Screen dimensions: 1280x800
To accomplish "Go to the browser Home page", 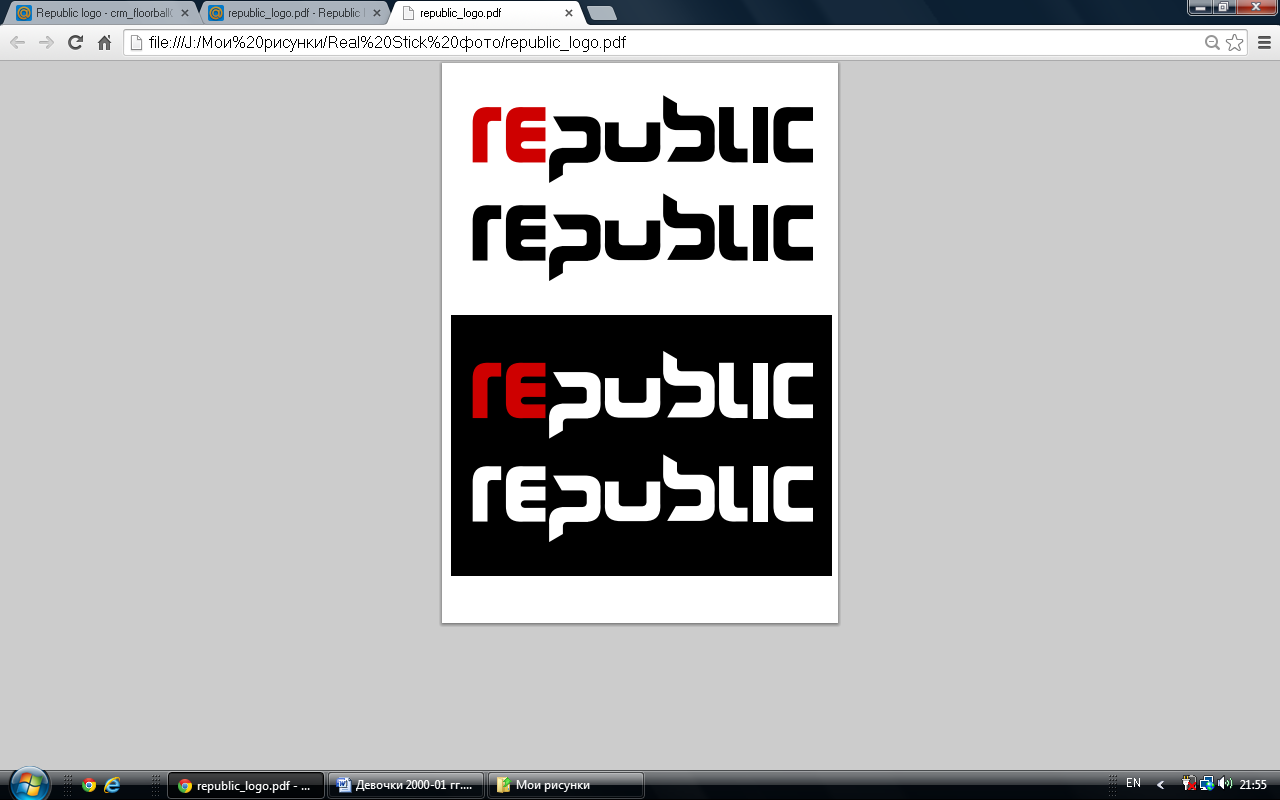I will [x=104, y=42].
